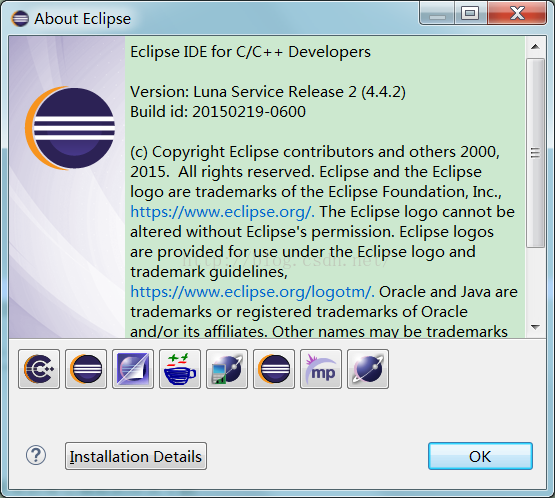This screenshot has height=498, width=555.
Task: Open the CDT feature icon with letter C
Action: [39, 369]
